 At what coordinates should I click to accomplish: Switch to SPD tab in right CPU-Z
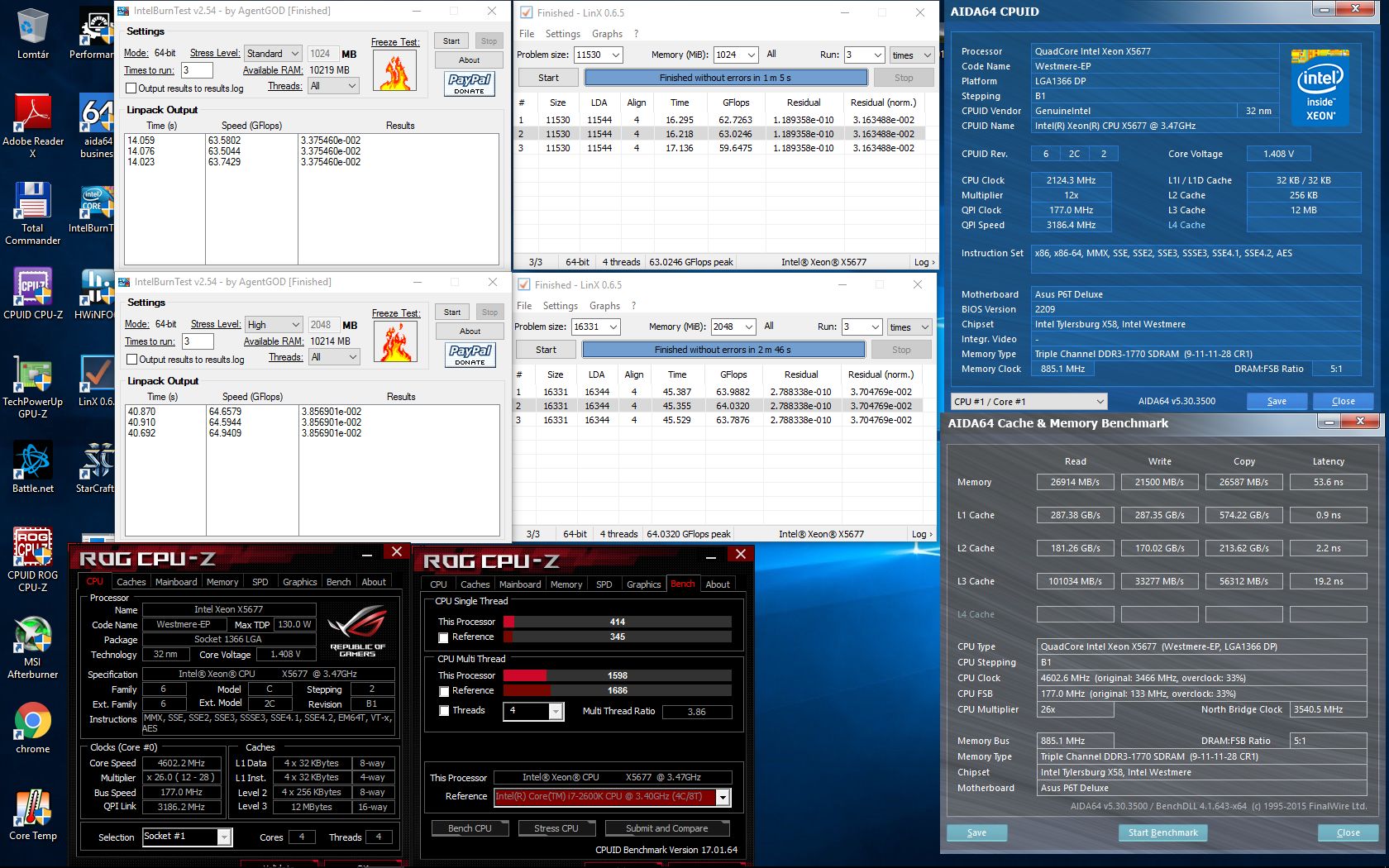click(604, 584)
